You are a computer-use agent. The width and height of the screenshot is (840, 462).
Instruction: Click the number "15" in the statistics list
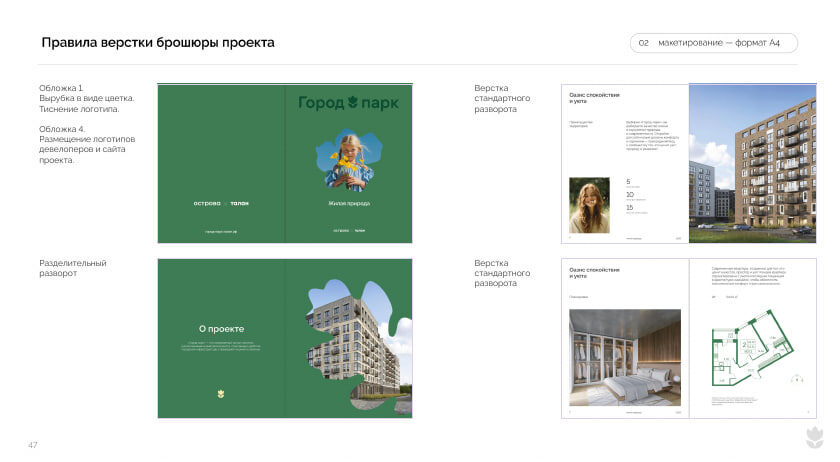[x=629, y=207]
